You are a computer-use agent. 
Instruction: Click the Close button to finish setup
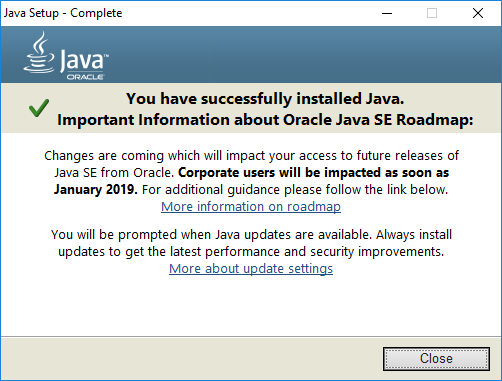436,359
